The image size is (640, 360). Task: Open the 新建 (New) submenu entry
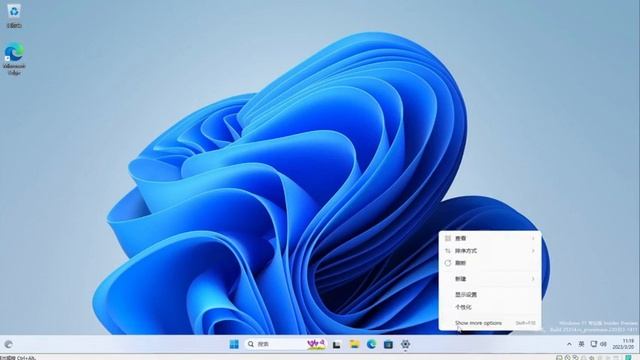click(490, 279)
